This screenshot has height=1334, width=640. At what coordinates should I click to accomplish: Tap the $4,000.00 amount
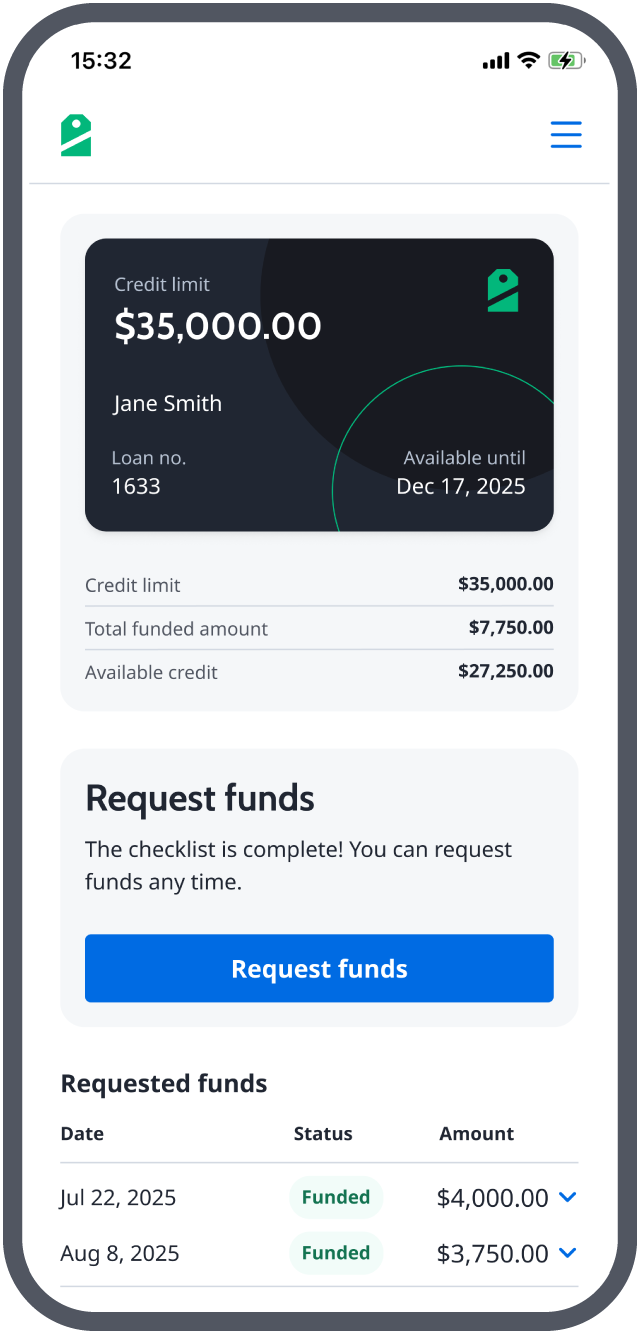tap(493, 1197)
